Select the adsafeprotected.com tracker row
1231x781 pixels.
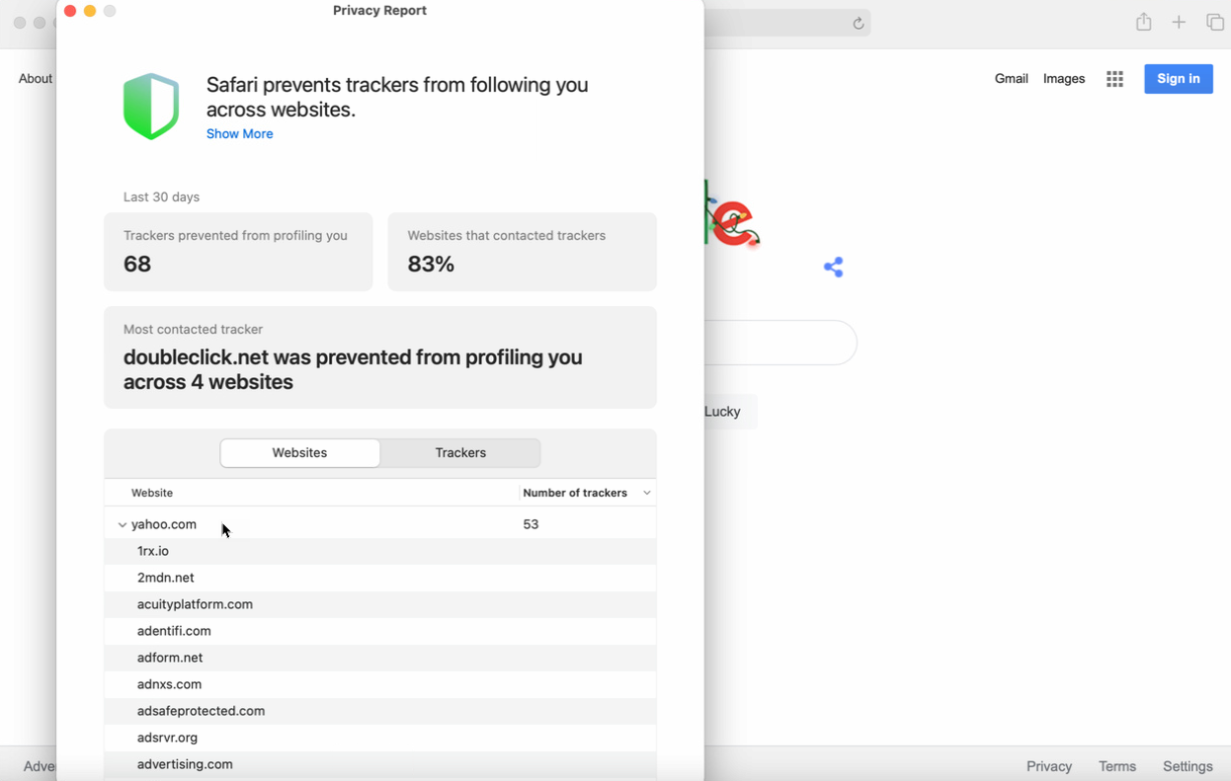[201, 711]
